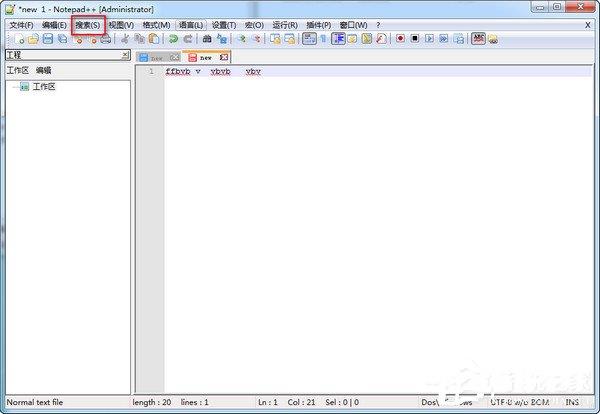Play back the recorded macro
Image resolution: width=600 pixels, height=414 pixels.
429,39
